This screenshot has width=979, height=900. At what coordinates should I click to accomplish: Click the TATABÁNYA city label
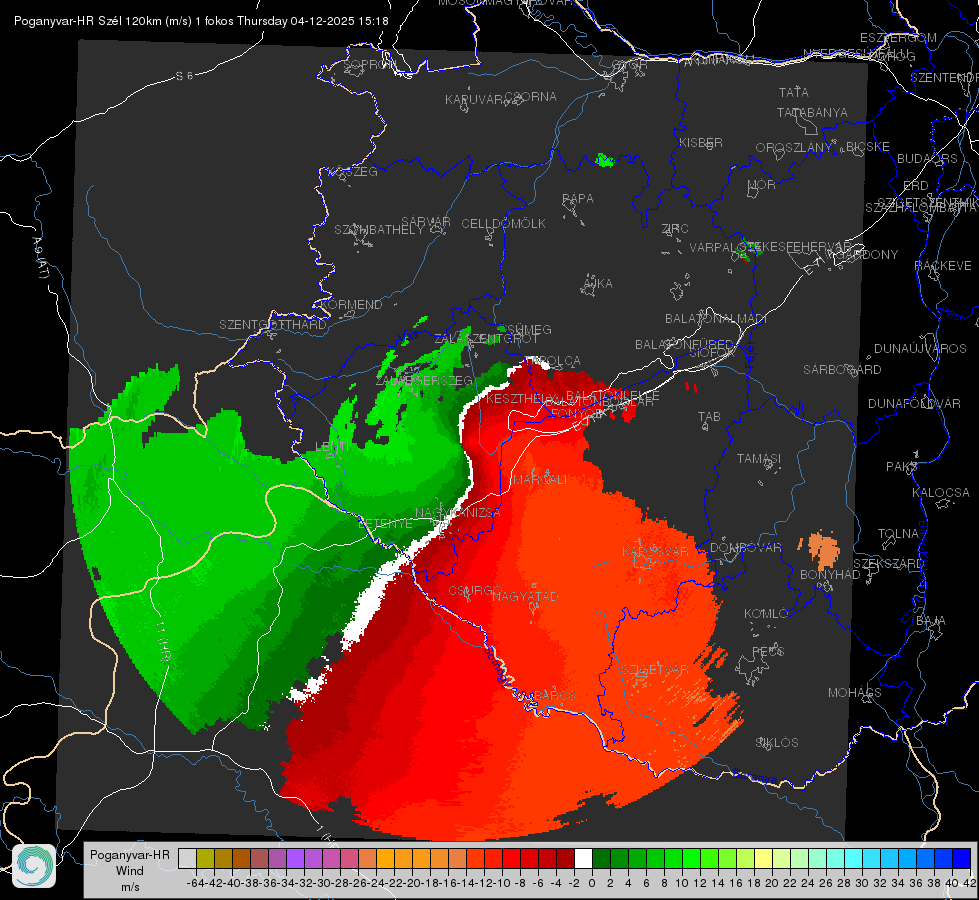[x=812, y=113]
